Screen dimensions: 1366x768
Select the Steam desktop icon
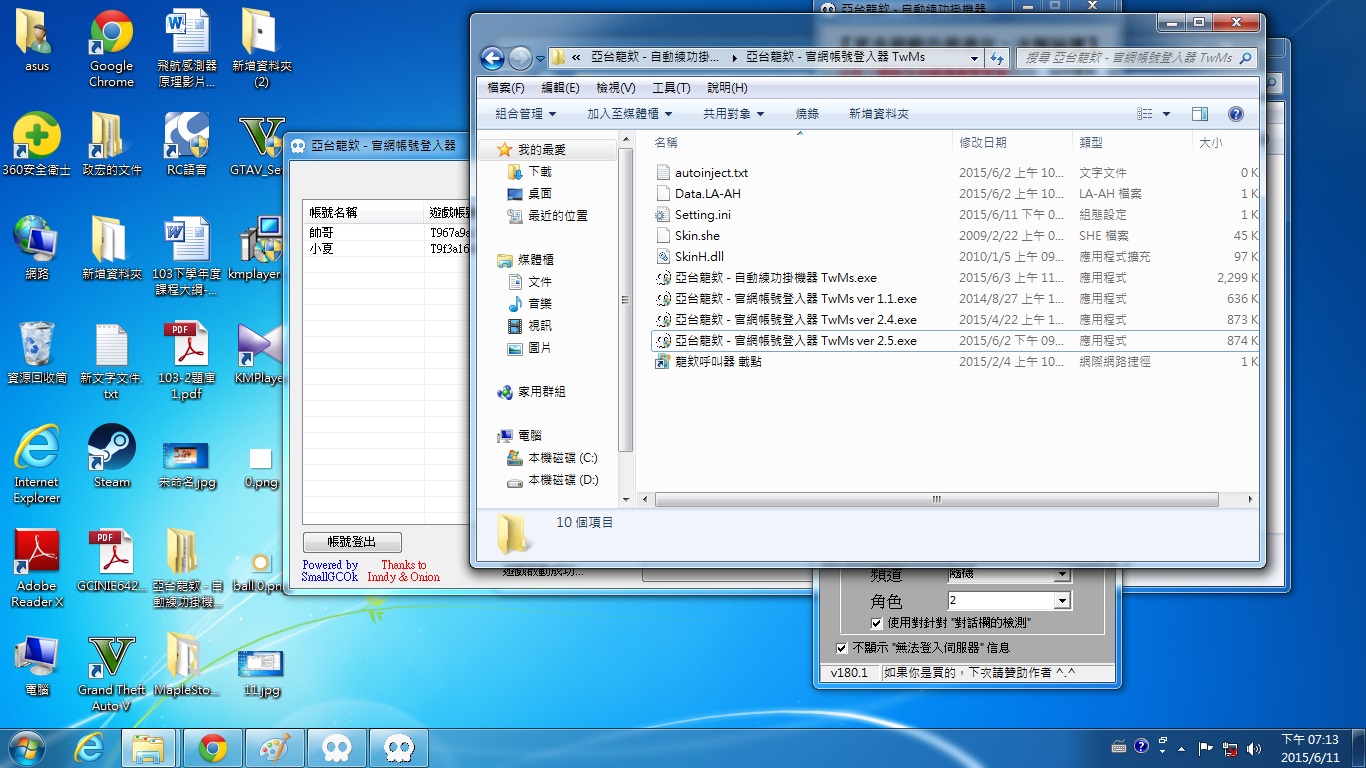112,456
